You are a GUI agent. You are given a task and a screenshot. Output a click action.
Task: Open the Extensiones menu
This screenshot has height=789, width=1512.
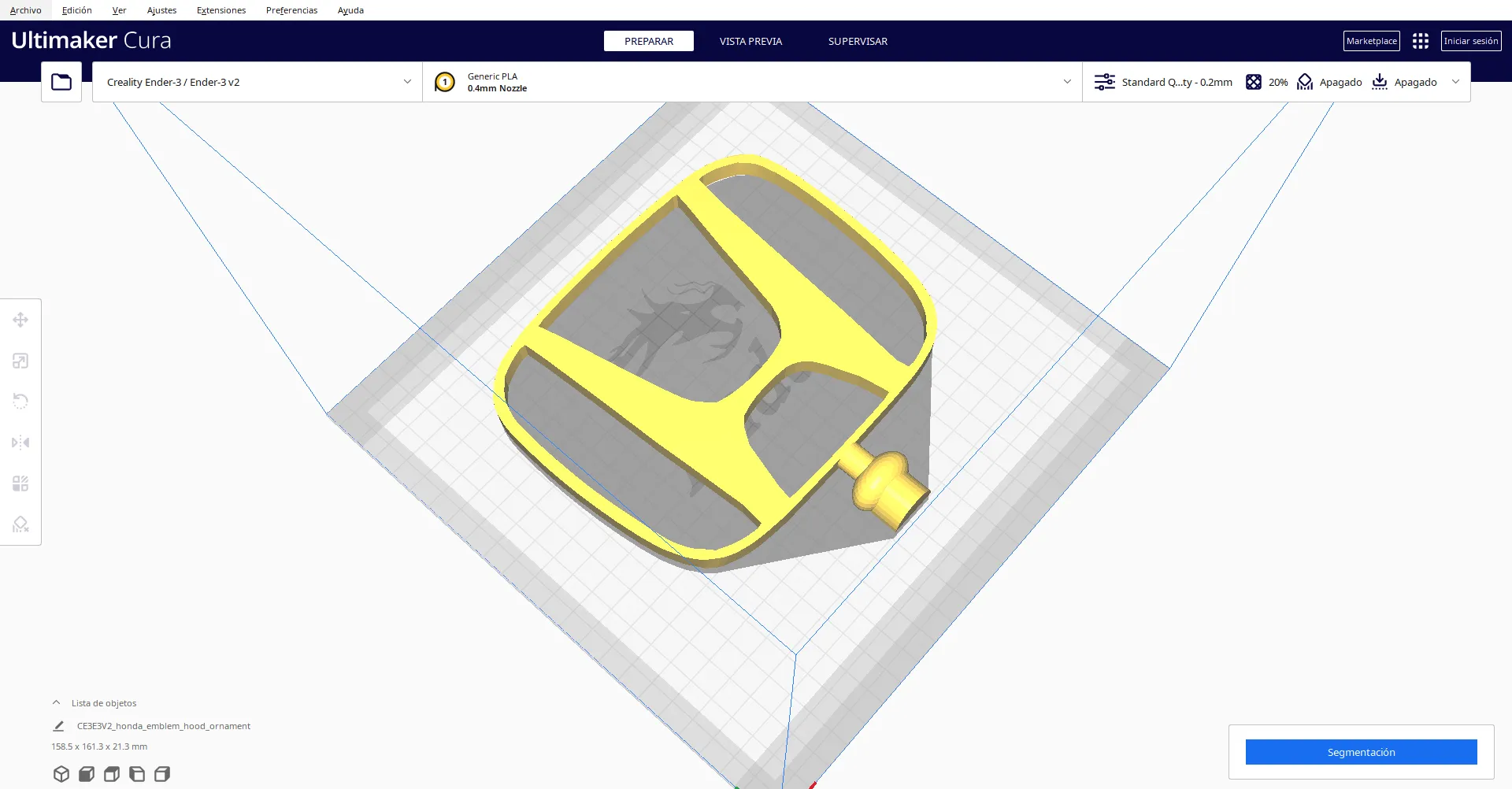221,10
